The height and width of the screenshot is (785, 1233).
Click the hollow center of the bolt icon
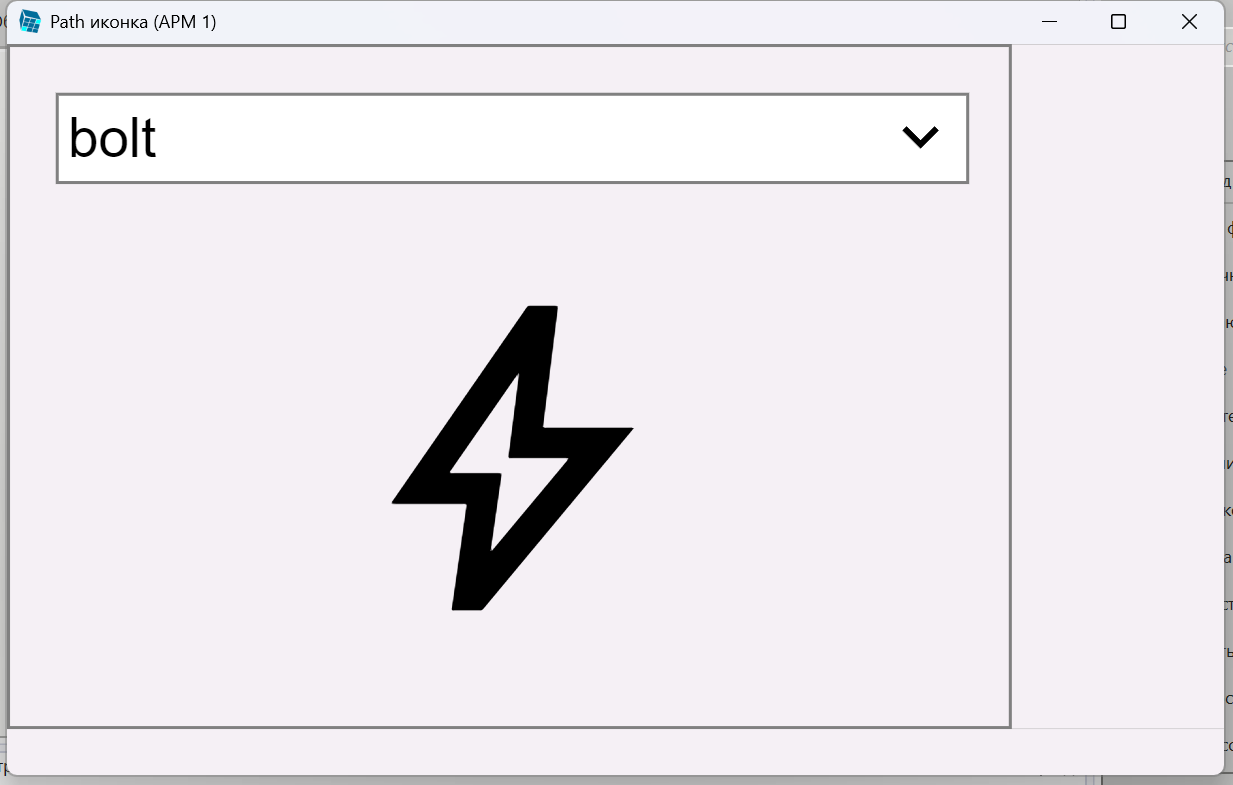click(508, 465)
